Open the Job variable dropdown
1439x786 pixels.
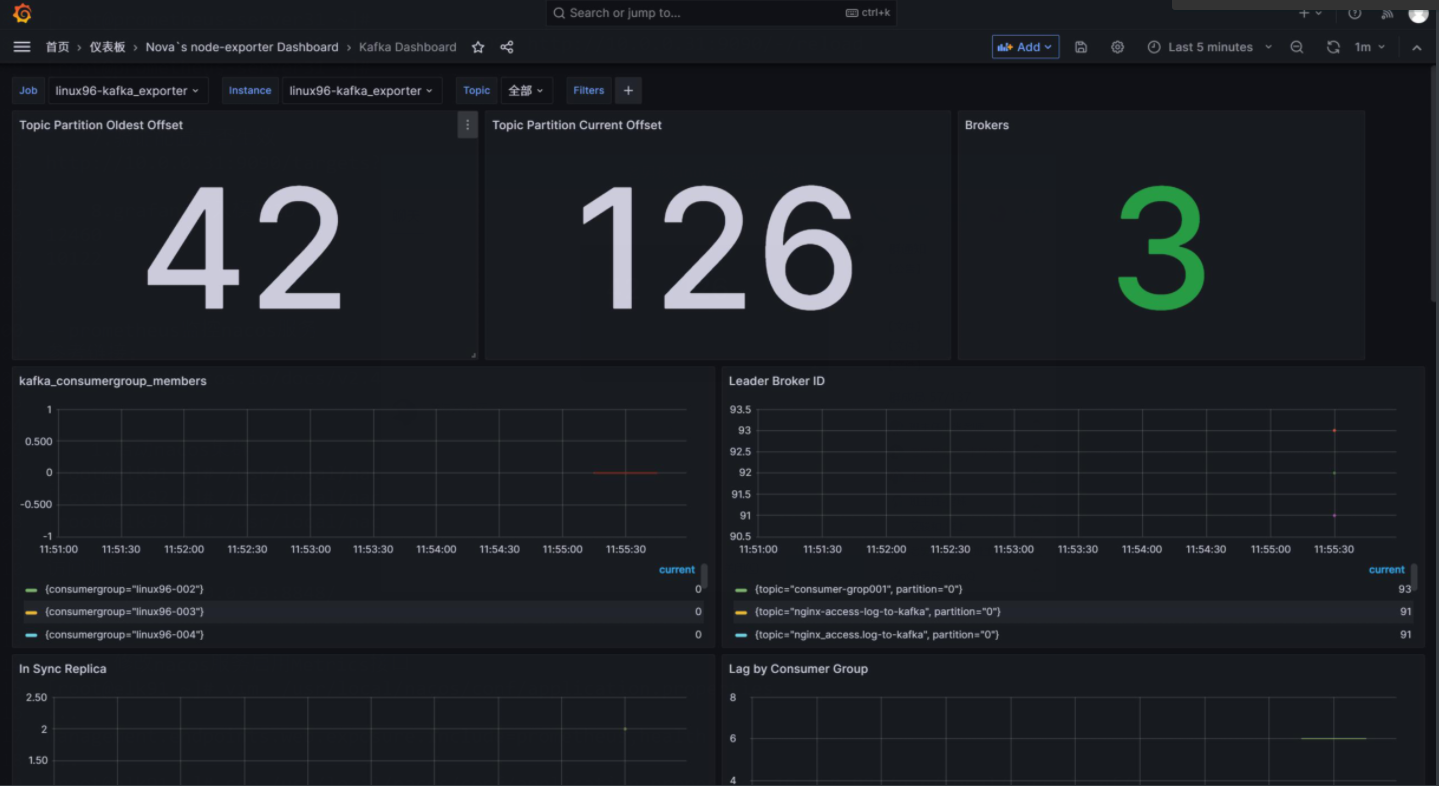coord(128,90)
